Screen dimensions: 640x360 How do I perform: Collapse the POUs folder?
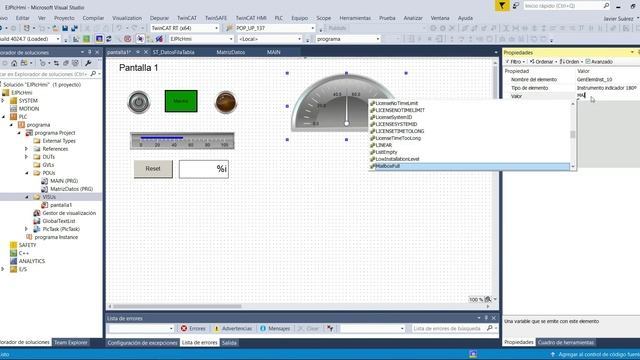coord(27,173)
